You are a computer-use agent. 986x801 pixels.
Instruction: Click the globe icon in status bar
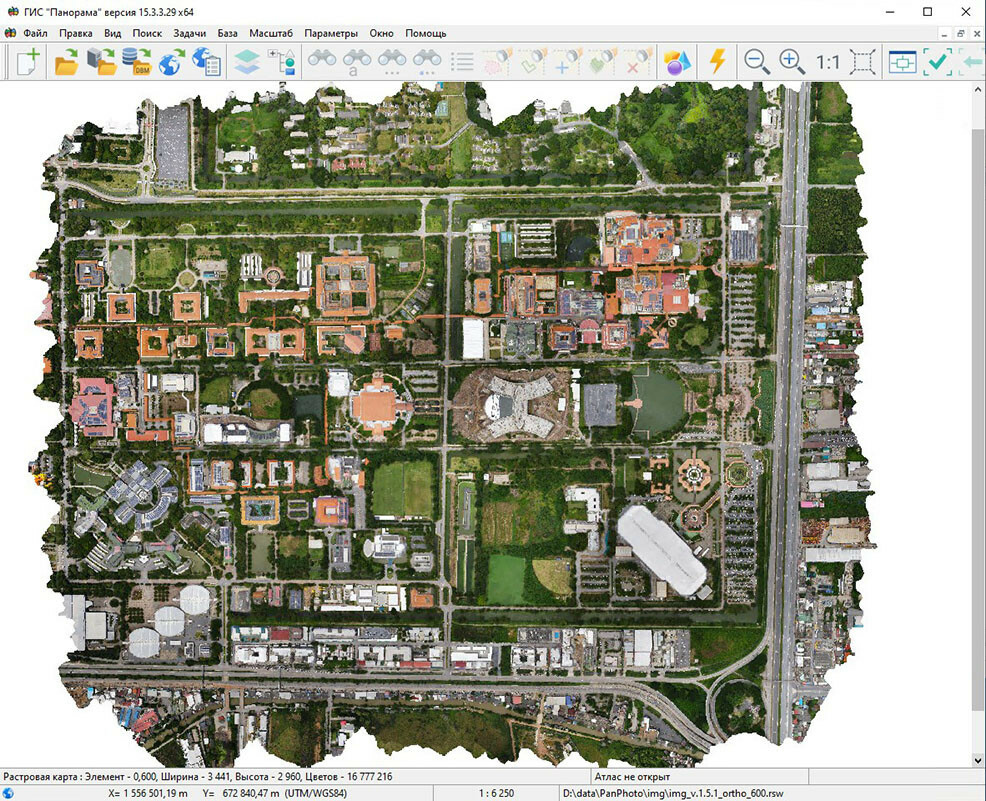(9, 793)
